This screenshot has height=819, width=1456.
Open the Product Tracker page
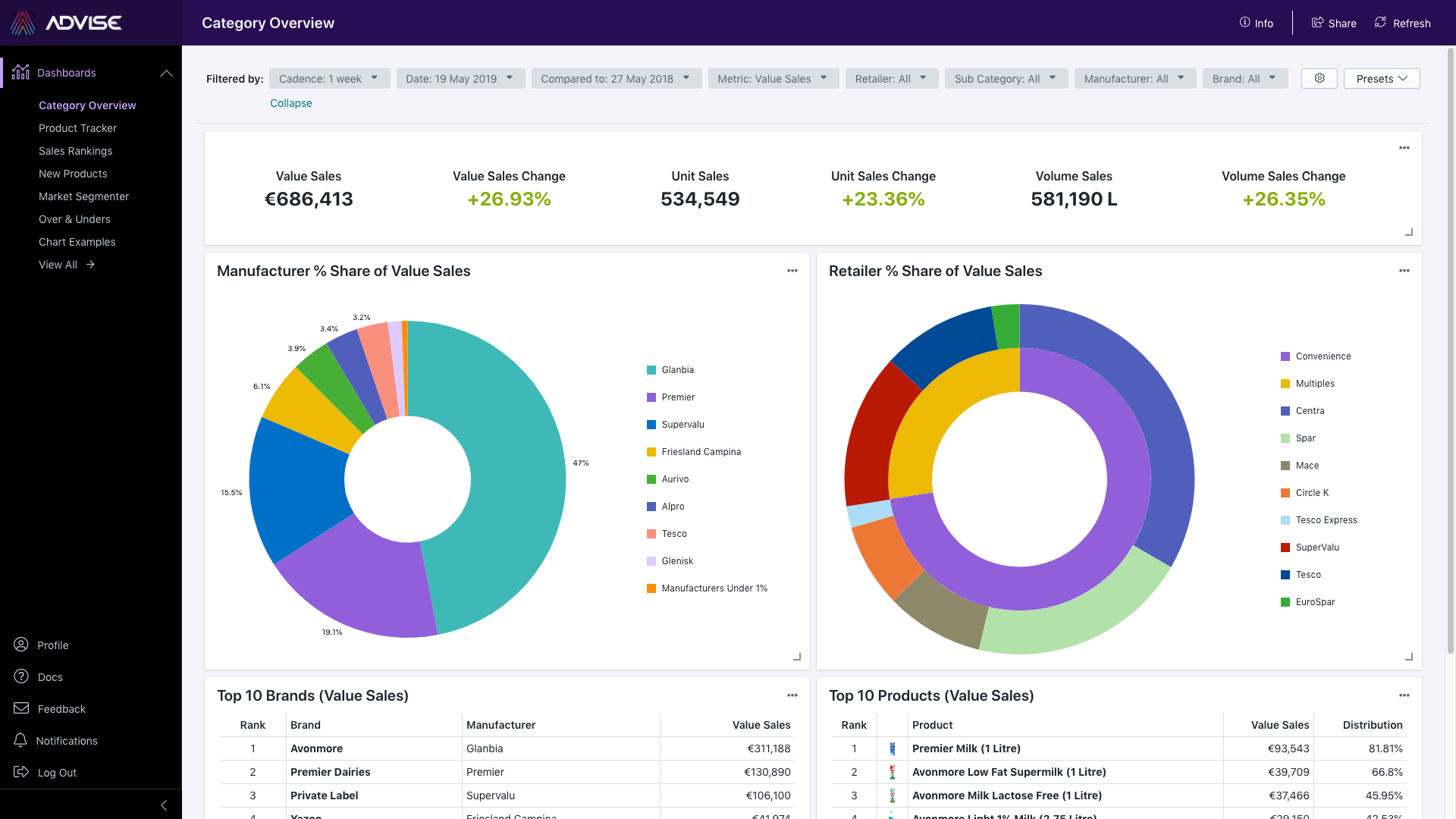[77, 128]
